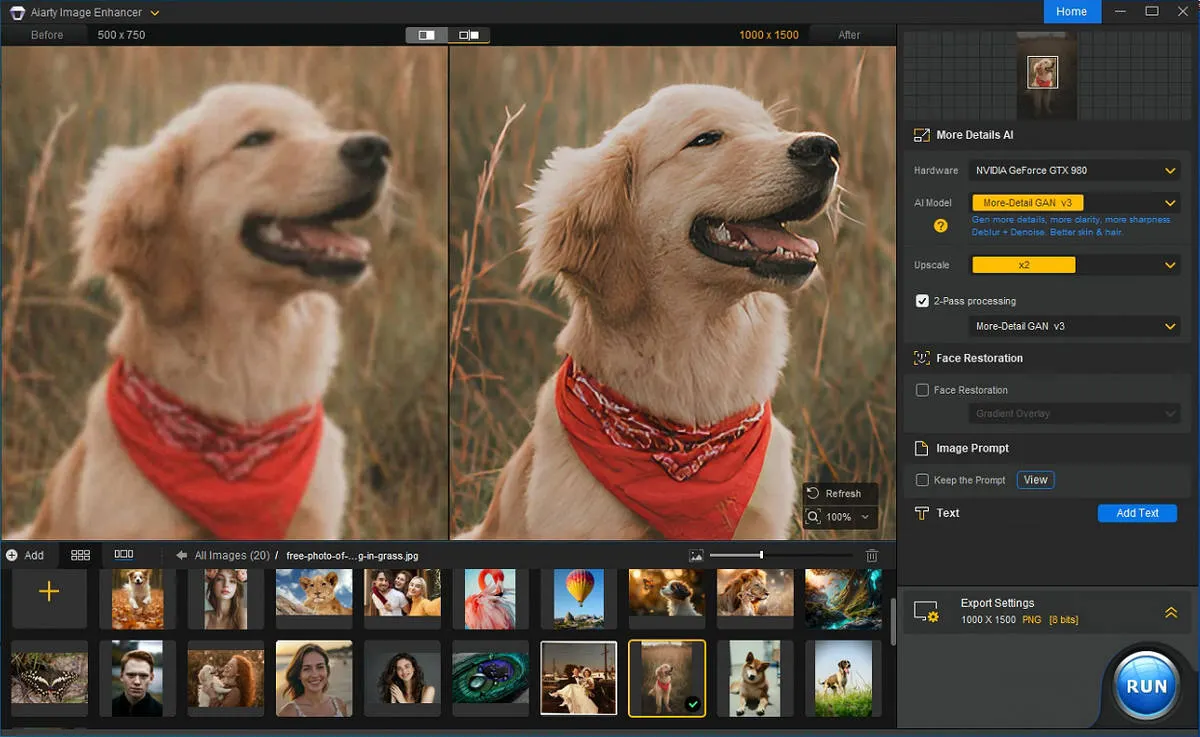This screenshot has width=1200, height=737.
Task: Click the Refresh preview button
Action: tap(840, 493)
